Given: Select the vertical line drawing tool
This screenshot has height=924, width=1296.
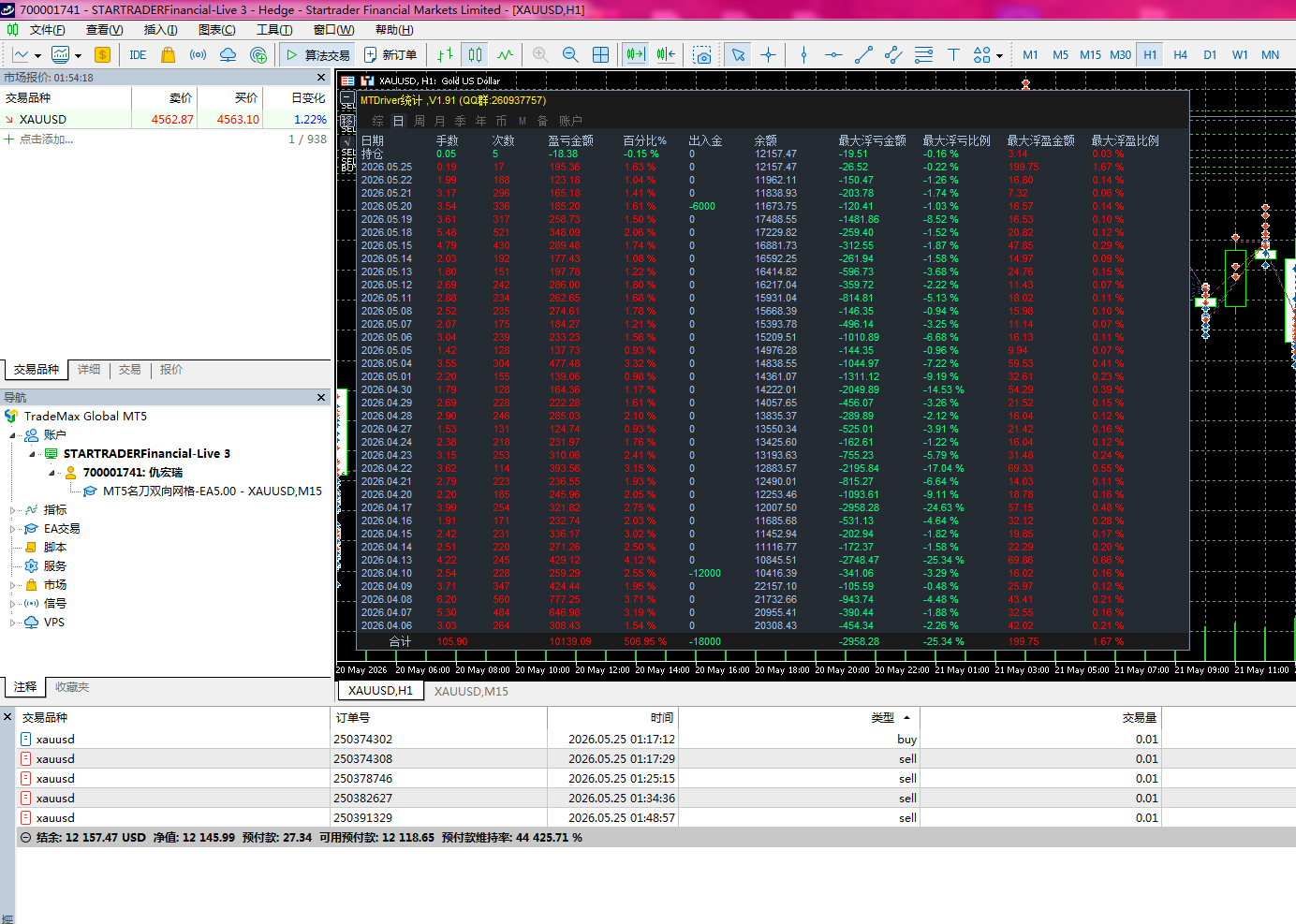Looking at the screenshot, I should (x=803, y=54).
